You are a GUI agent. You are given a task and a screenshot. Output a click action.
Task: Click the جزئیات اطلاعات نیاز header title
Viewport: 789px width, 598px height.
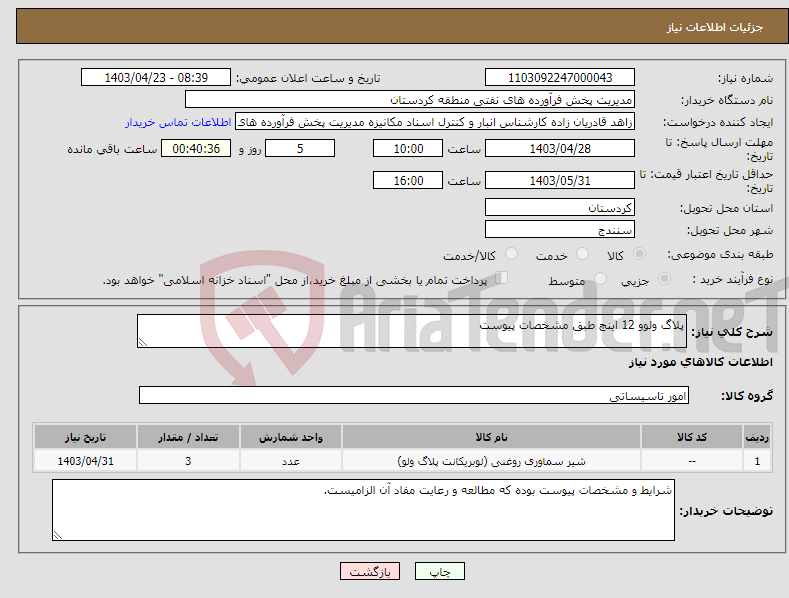pos(715,27)
